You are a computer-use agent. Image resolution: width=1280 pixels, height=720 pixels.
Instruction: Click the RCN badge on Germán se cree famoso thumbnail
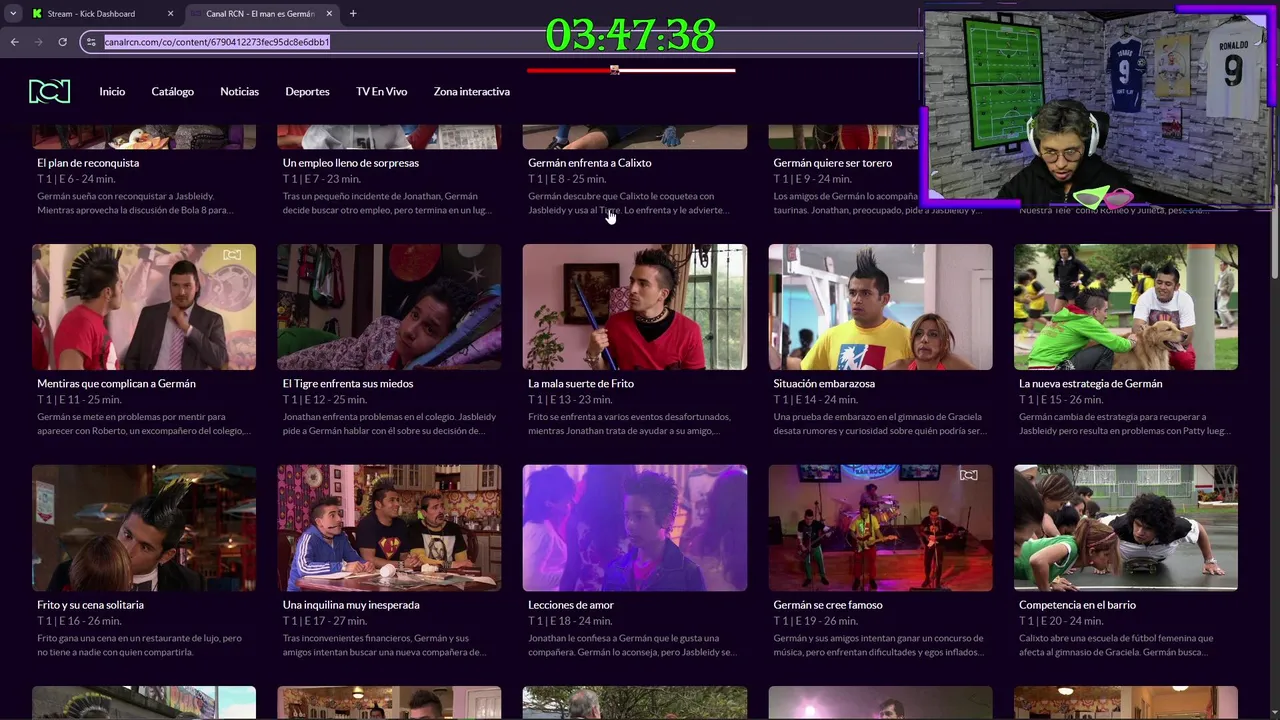[968, 475]
